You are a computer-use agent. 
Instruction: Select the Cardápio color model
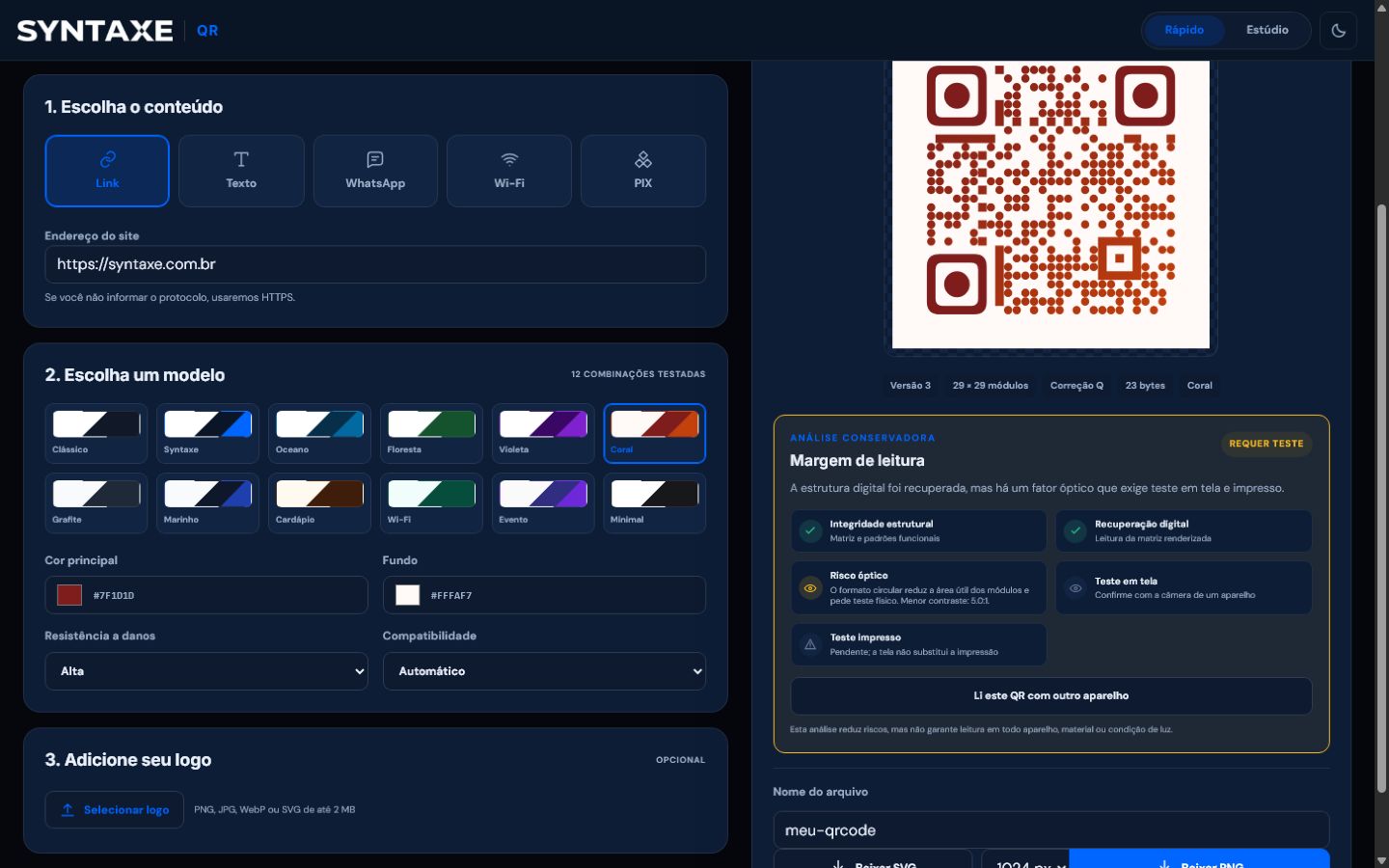[320, 502]
